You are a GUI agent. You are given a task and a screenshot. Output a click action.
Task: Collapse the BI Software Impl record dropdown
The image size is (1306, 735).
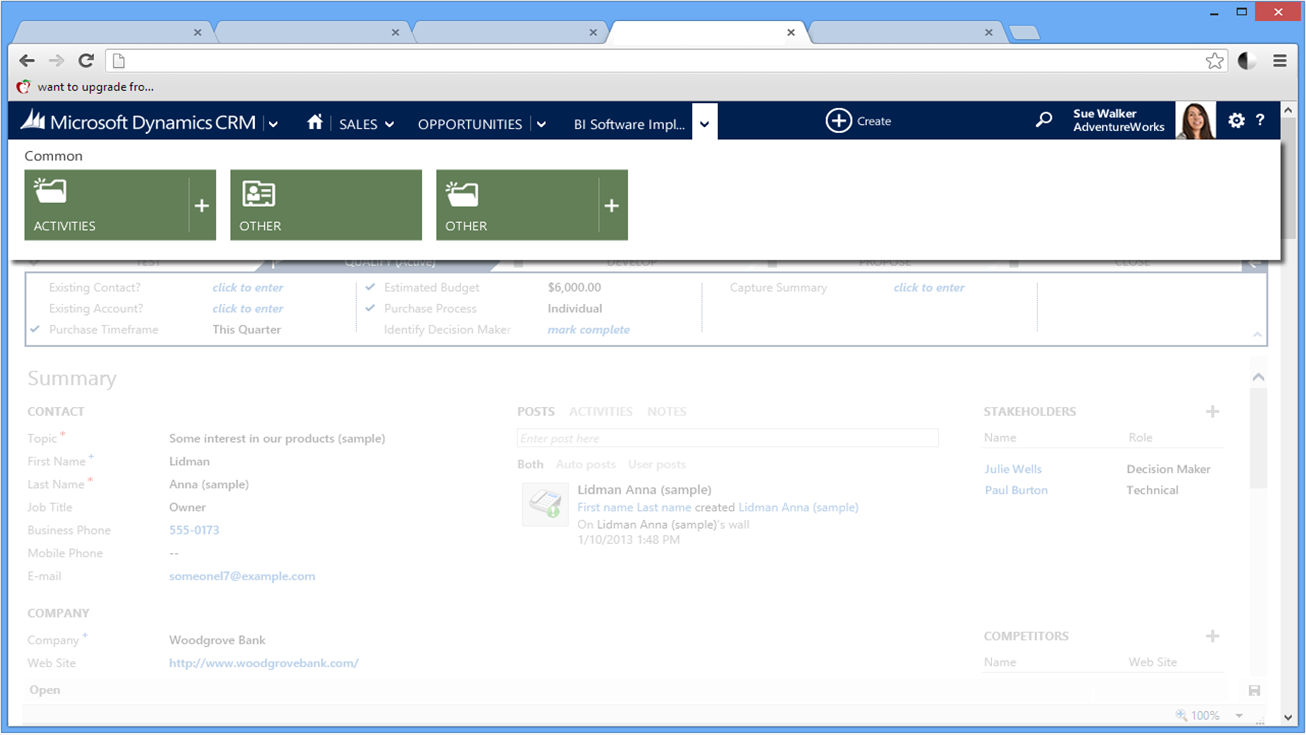[x=705, y=124]
